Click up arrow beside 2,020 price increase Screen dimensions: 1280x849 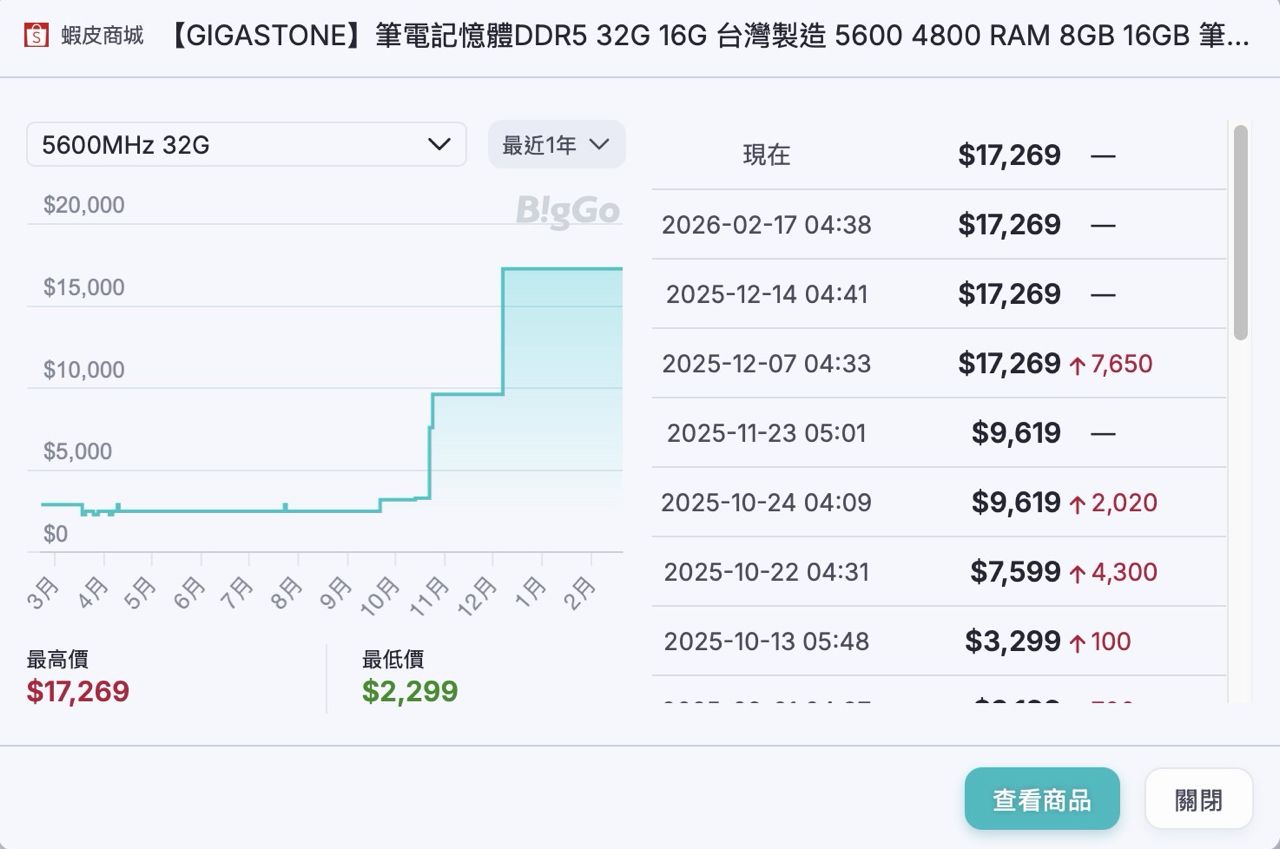1077,504
